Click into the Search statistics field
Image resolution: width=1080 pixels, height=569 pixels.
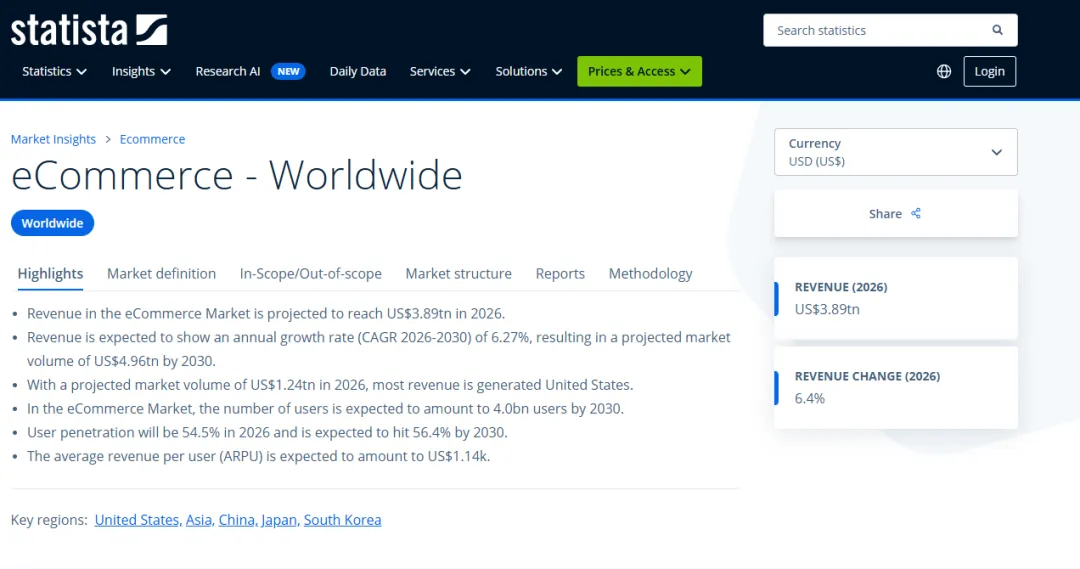pyautogui.click(x=875, y=30)
